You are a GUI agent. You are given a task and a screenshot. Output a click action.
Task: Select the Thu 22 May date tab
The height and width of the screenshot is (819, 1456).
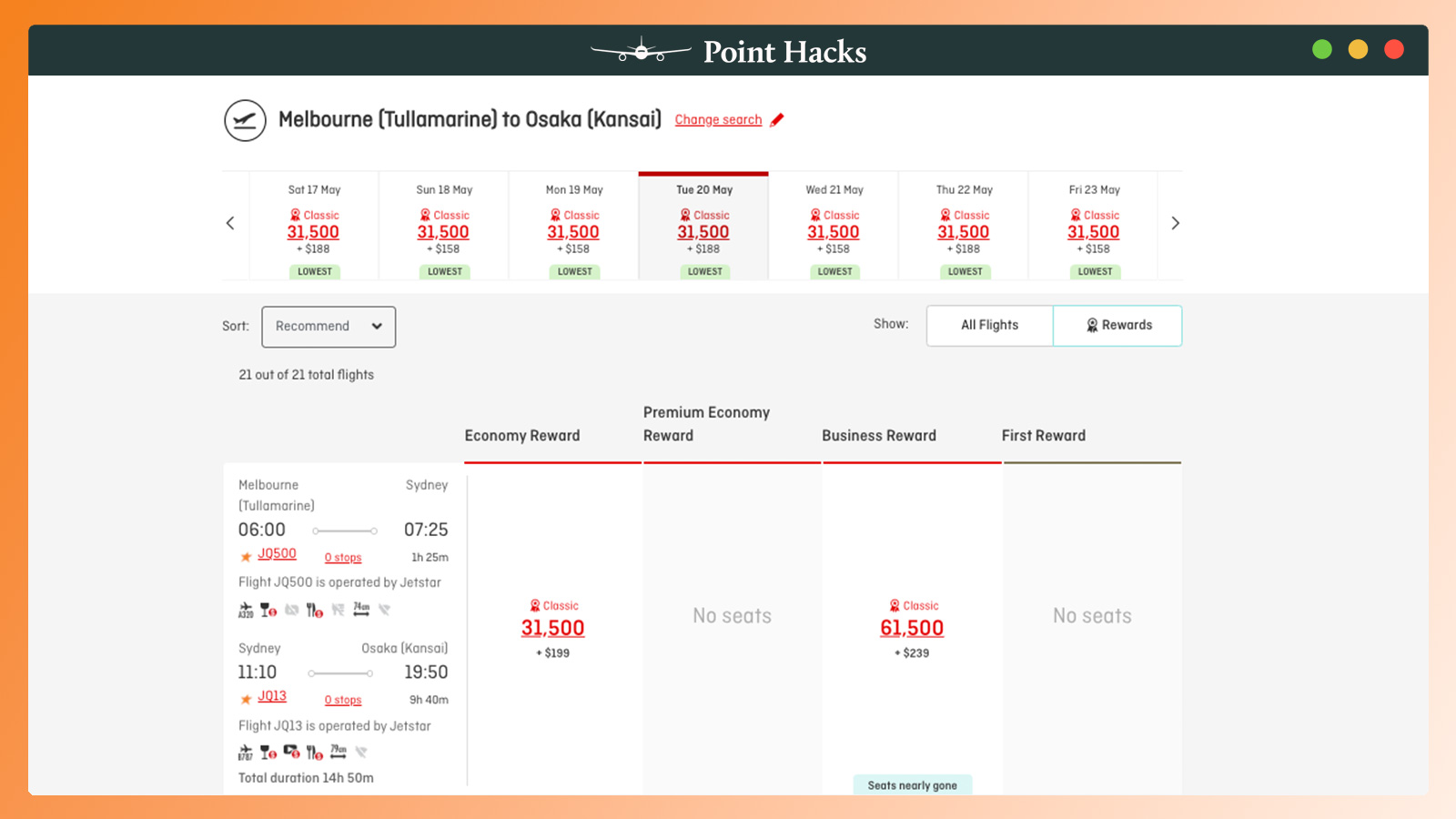pyautogui.click(x=964, y=226)
